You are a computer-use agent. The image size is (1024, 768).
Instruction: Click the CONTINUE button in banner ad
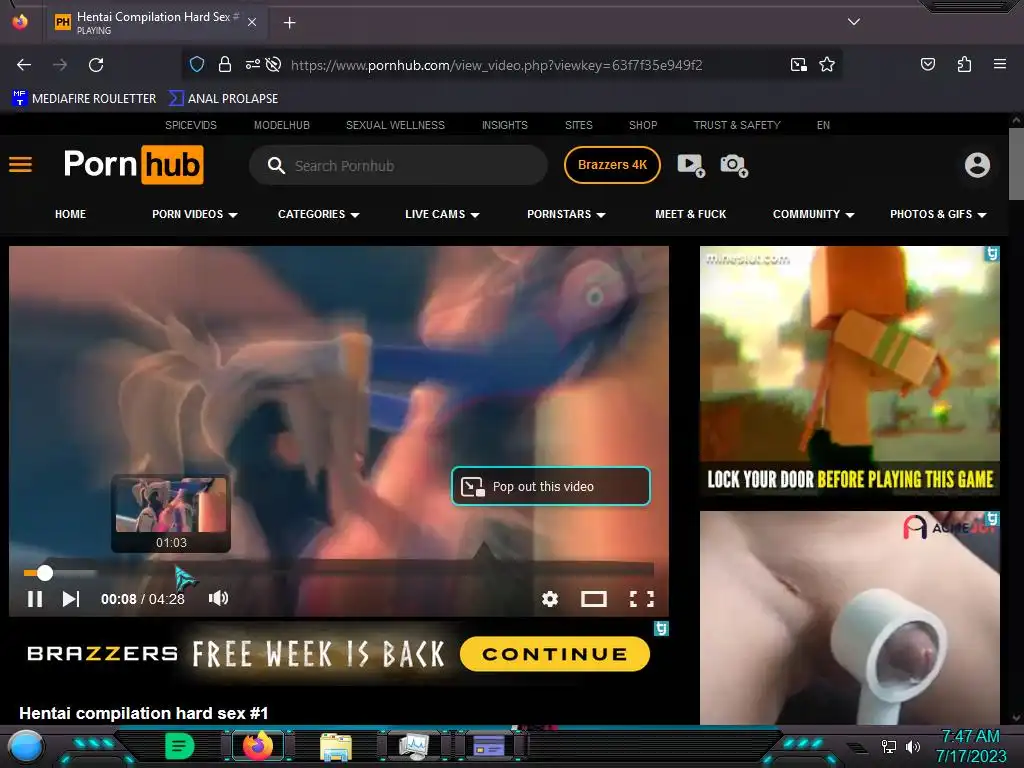[x=554, y=654]
